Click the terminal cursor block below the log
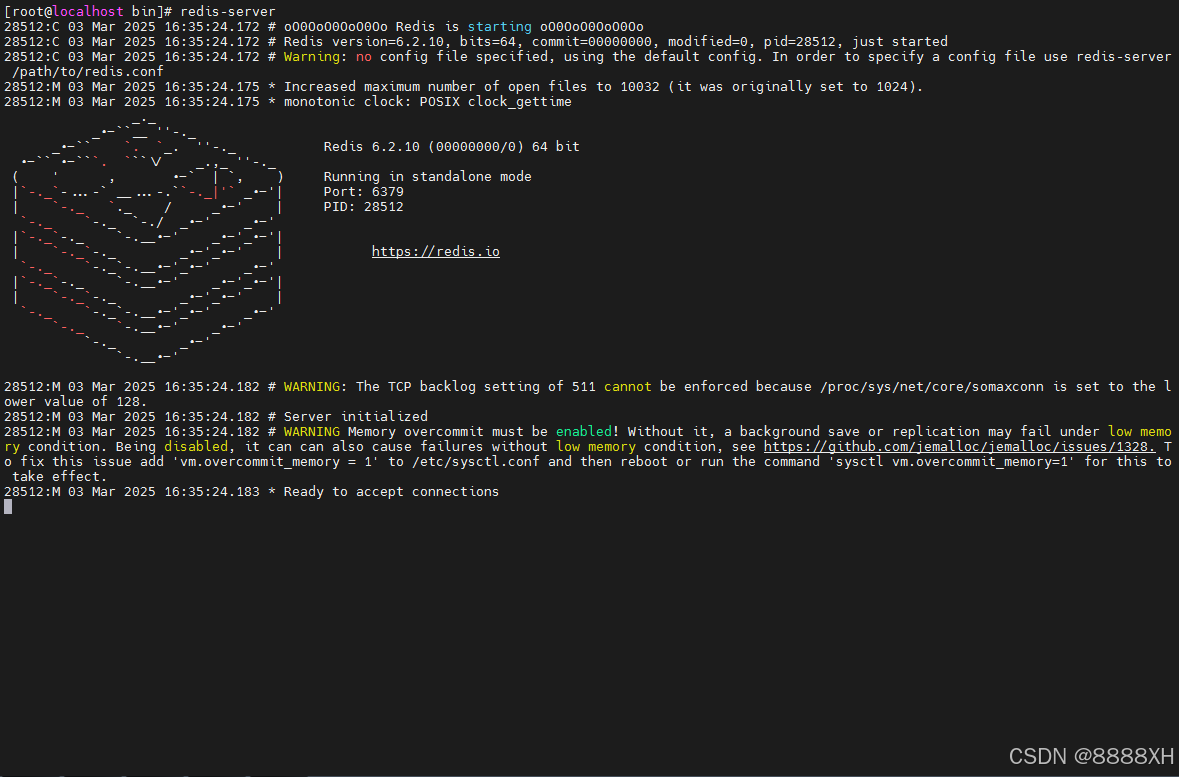The image size is (1179, 777). (8, 506)
